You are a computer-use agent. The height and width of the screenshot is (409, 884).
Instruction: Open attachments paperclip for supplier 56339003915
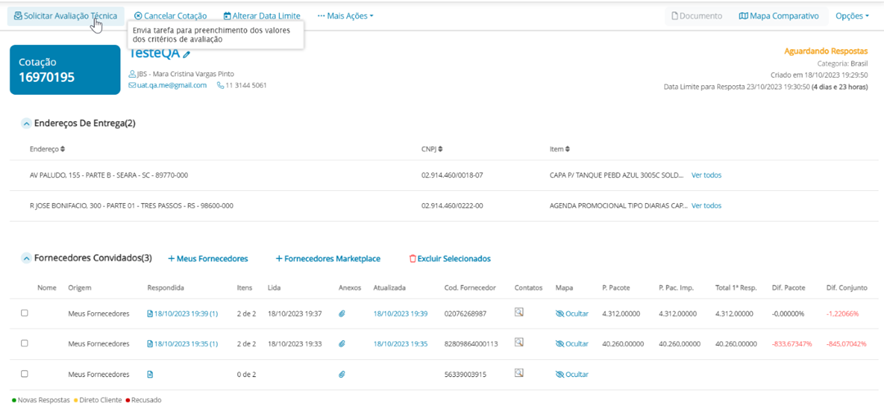click(342, 374)
